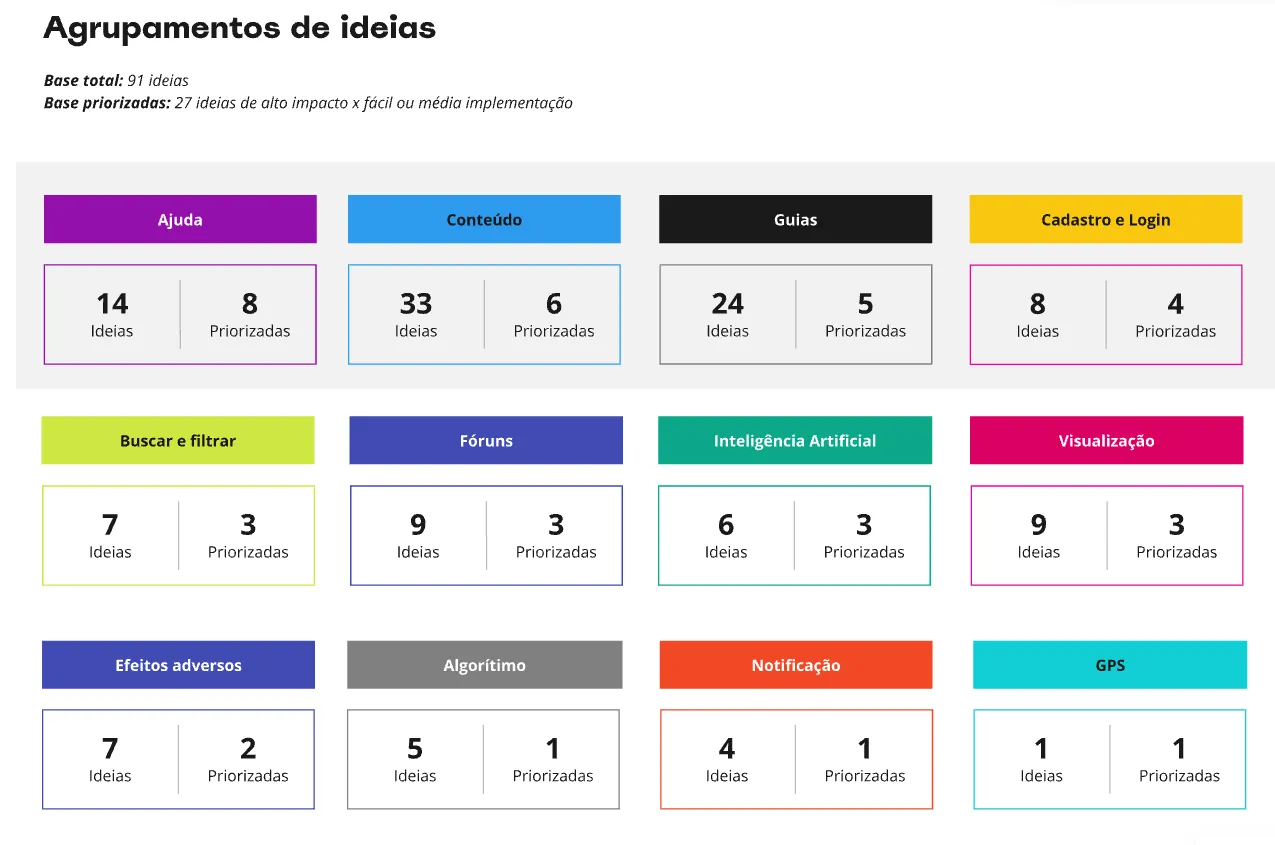This screenshot has height=845, width=1275.
Task: Select the lime Buscar e filtrar header
Action: point(178,440)
